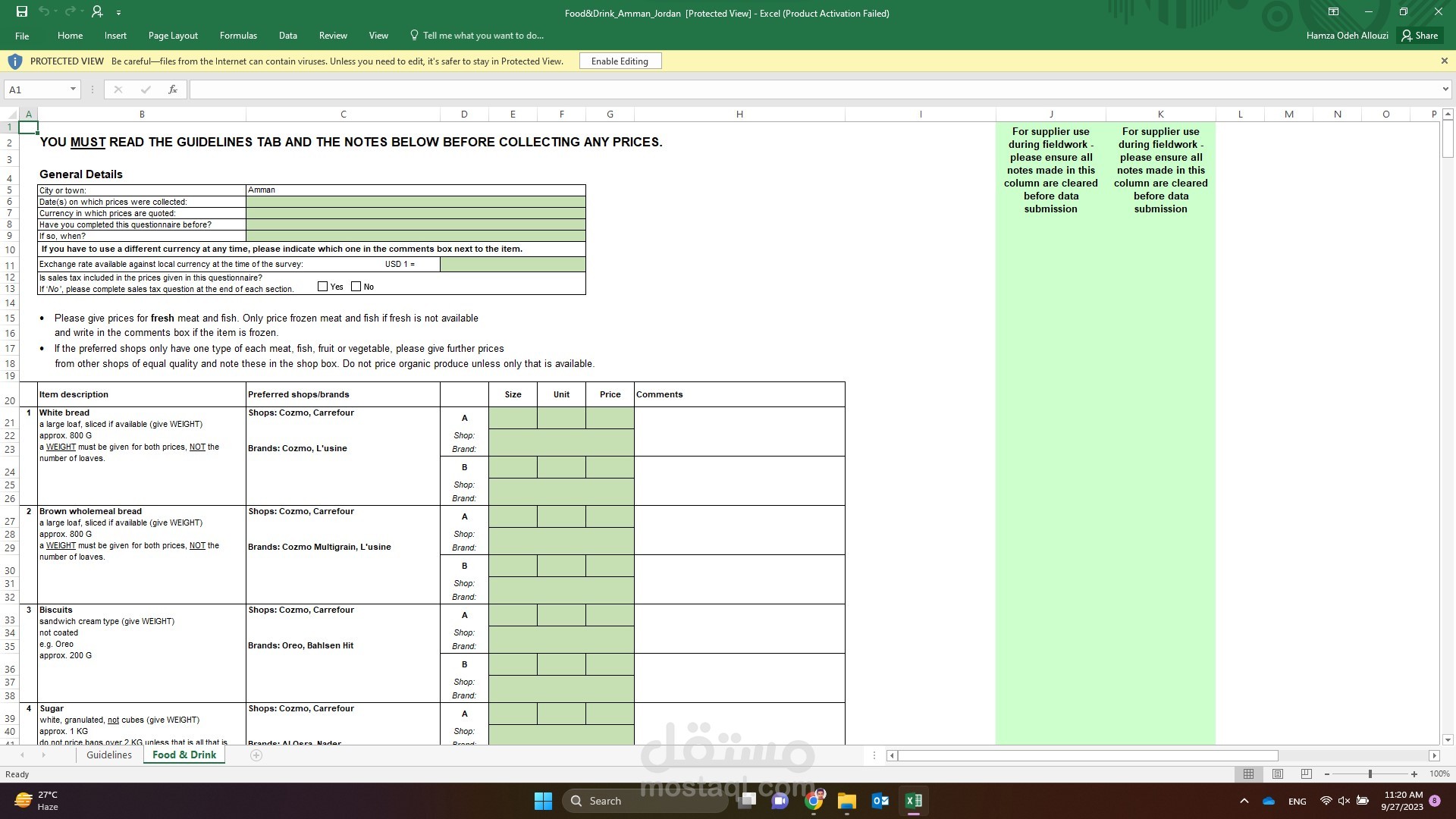The image size is (1456, 819).
Task: Tick the Yes sales tax checkbox
Action: 323,287
